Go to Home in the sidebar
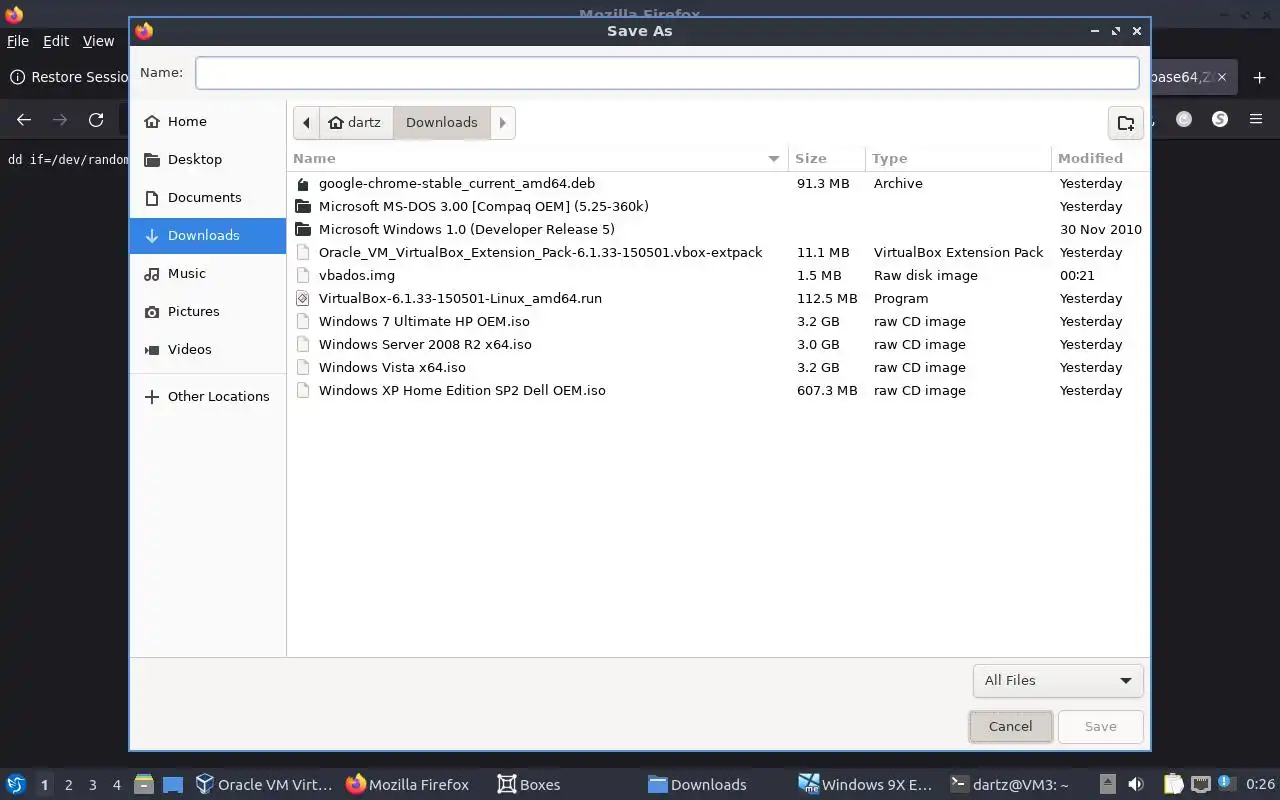This screenshot has width=1280, height=800. [207, 121]
